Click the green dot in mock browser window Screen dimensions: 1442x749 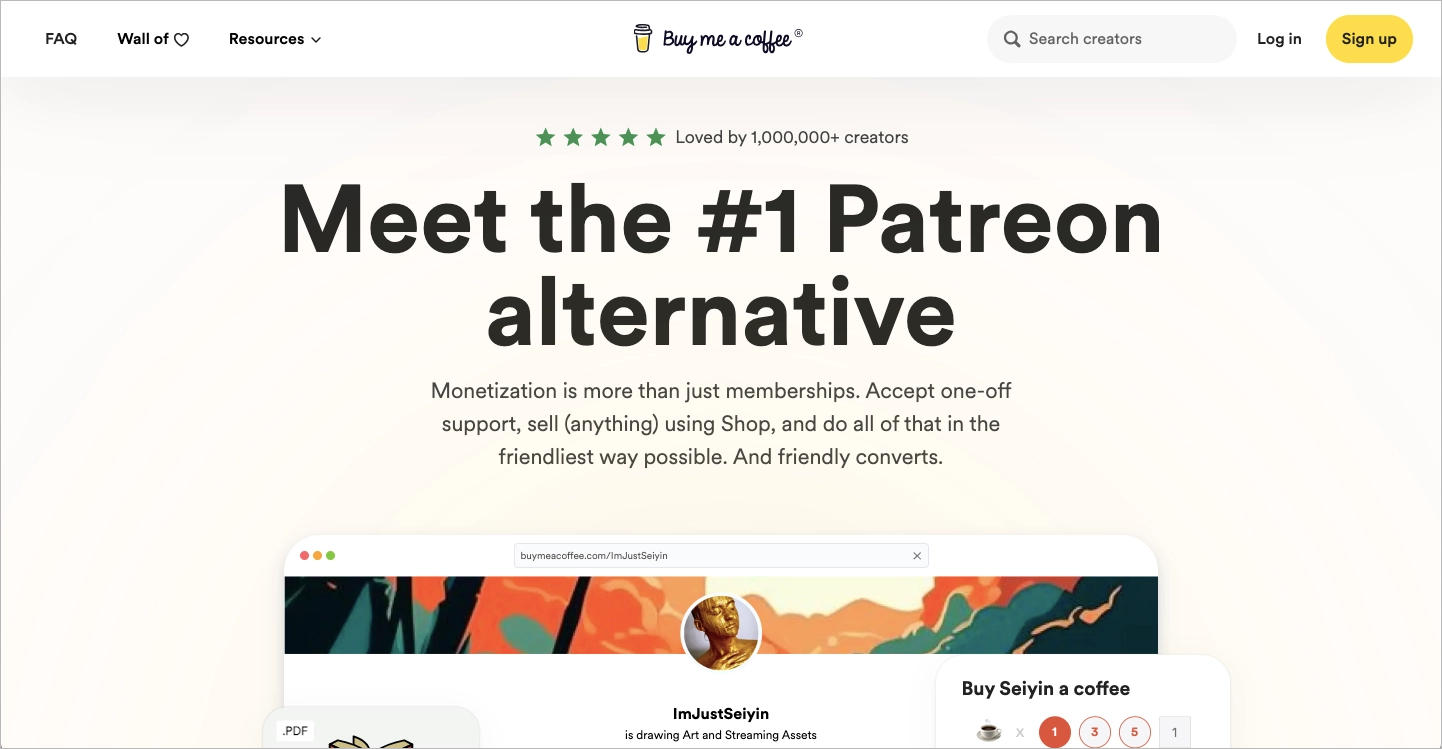(331, 555)
